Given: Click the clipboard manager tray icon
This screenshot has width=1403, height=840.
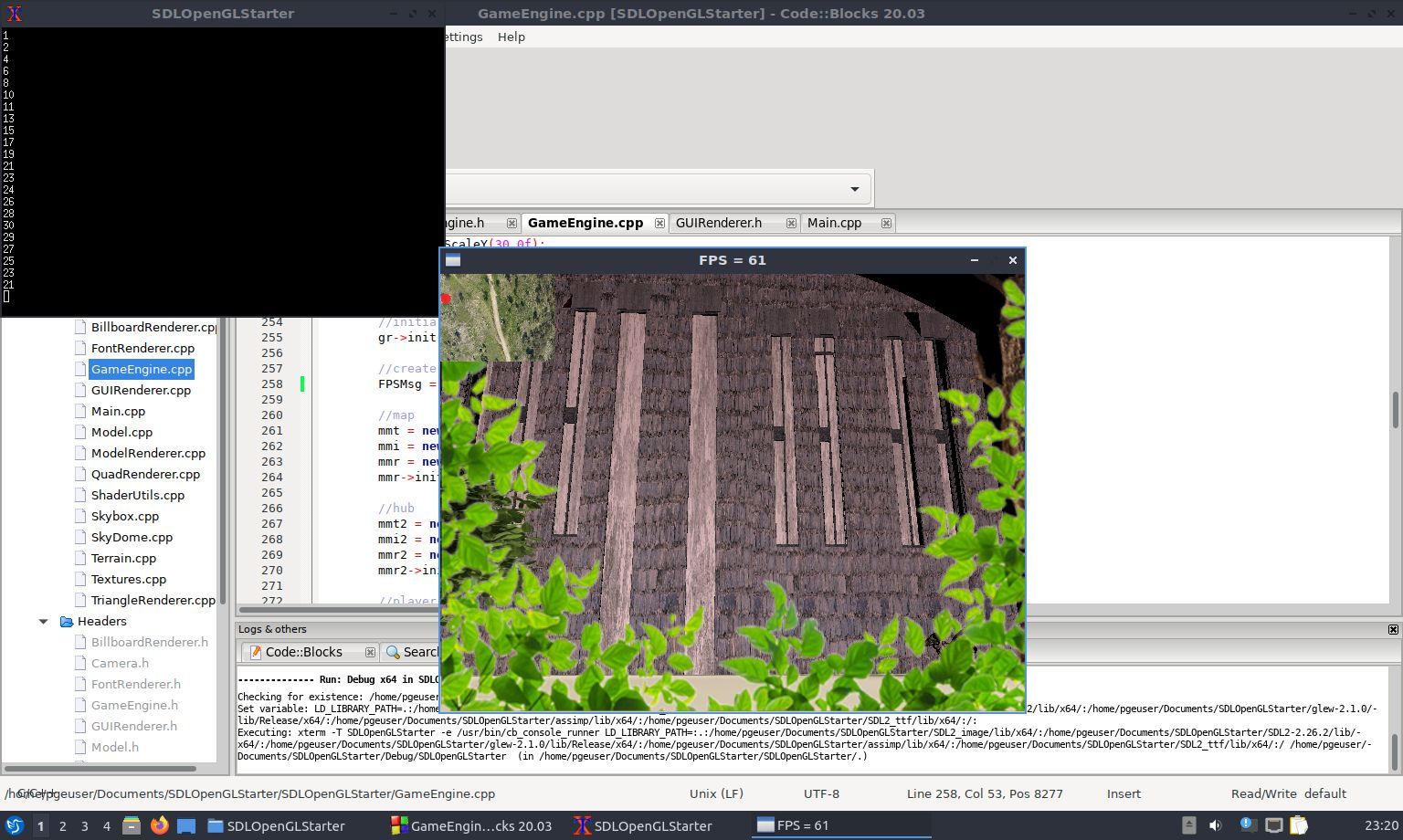Looking at the screenshot, I should [x=1298, y=826].
